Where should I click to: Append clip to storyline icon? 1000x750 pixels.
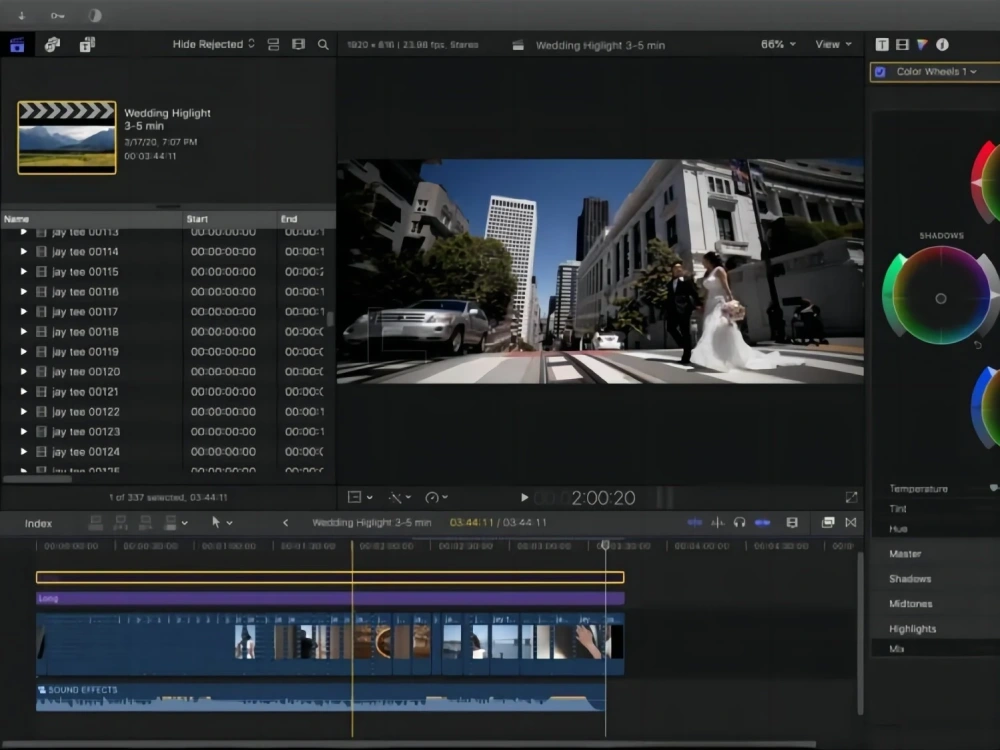pos(145,523)
